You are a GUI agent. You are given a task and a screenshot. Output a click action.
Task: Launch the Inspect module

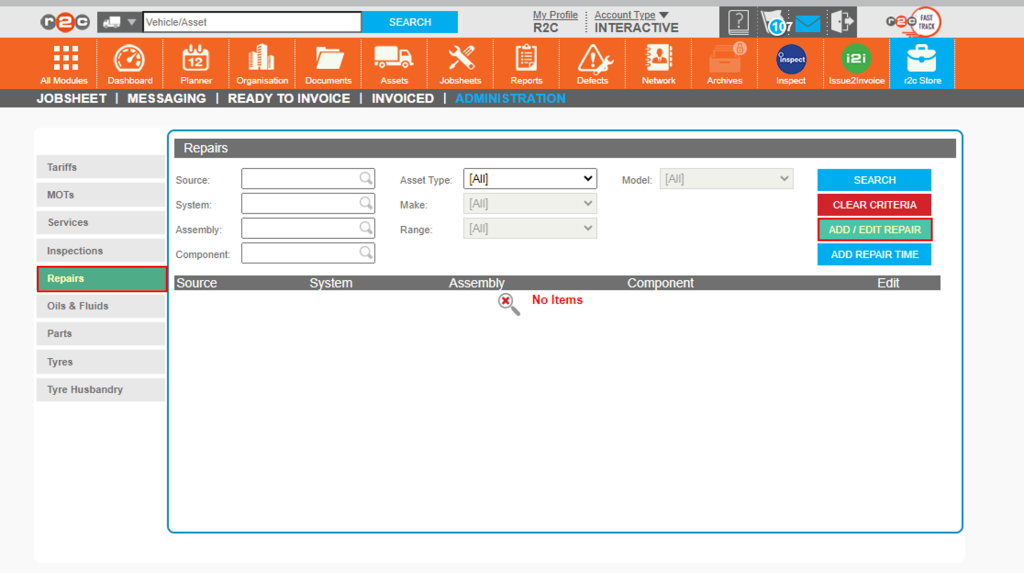pyautogui.click(x=791, y=64)
